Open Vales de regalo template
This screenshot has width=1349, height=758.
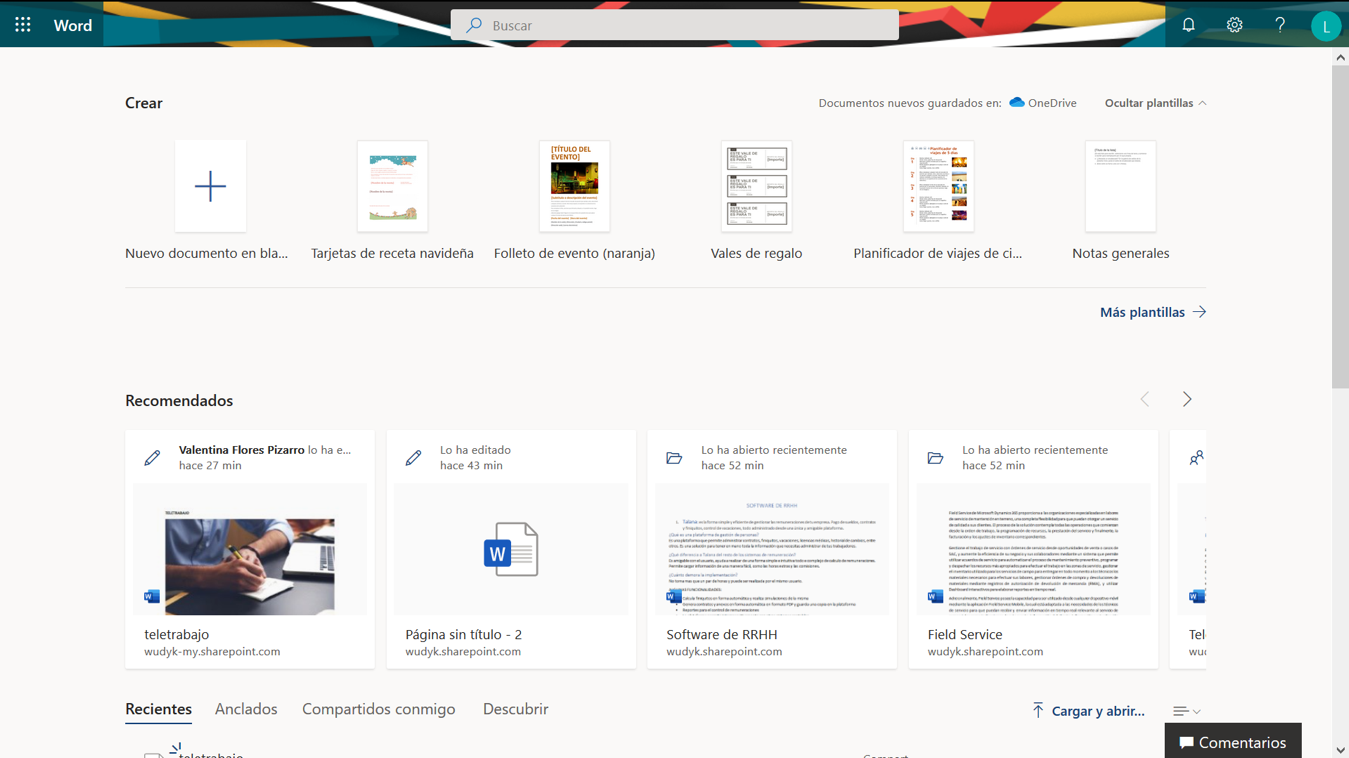coord(756,186)
